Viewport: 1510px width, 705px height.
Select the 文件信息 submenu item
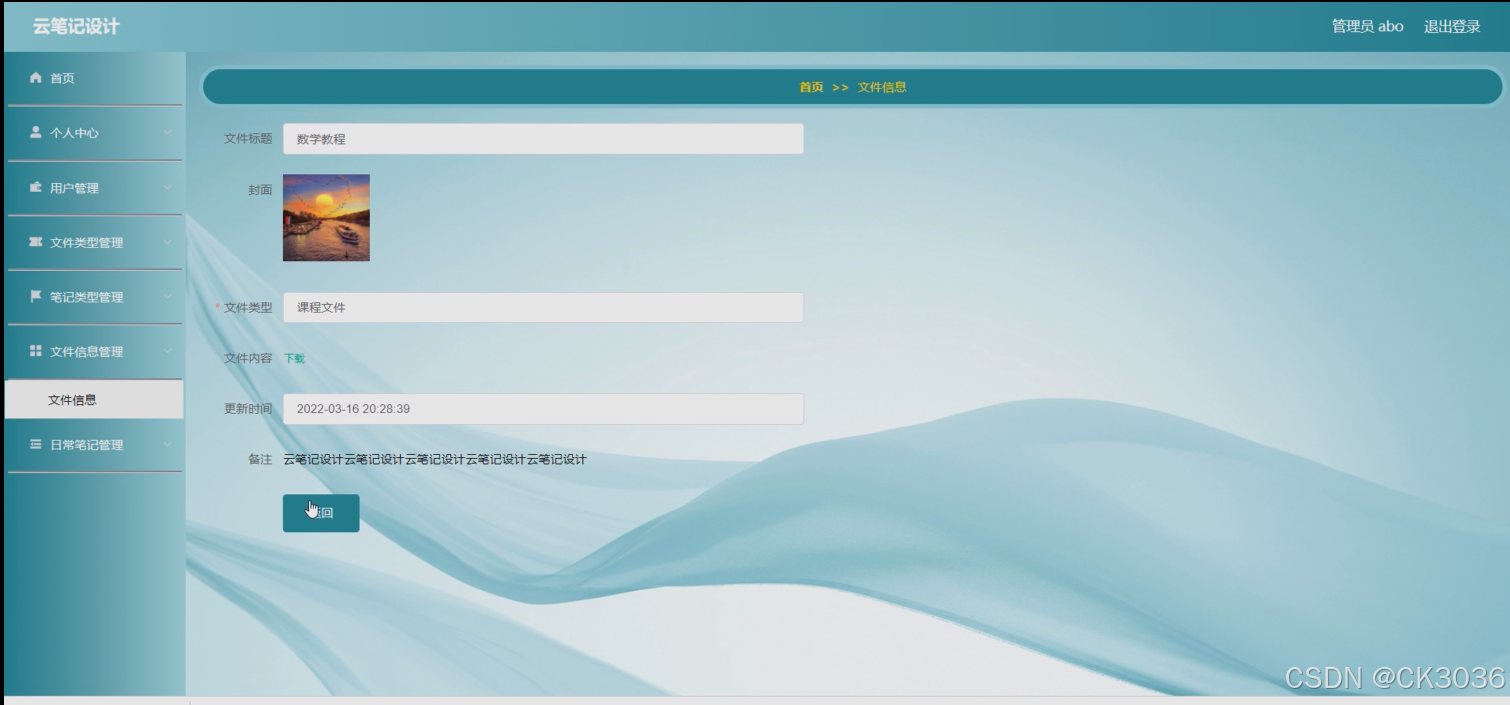click(94, 400)
